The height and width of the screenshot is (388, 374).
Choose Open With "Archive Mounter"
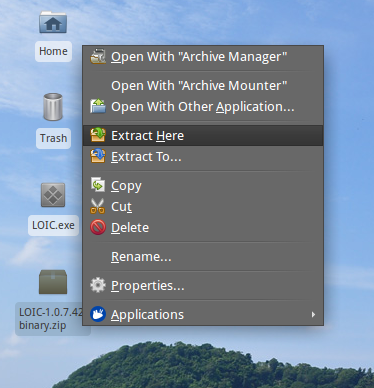click(203, 86)
